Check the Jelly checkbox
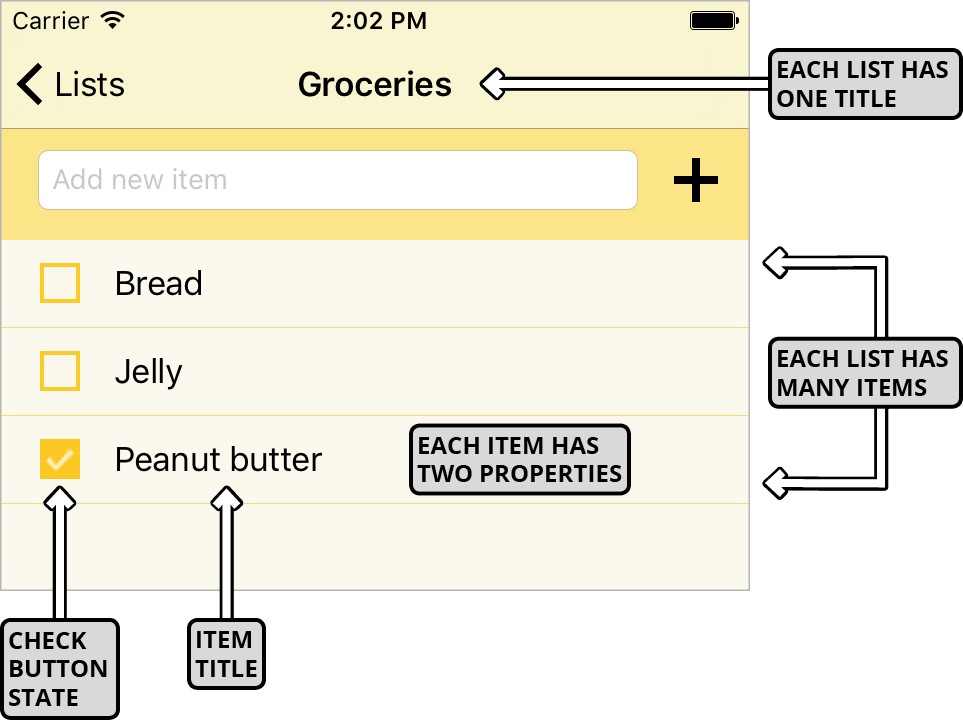 coord(60,371)
